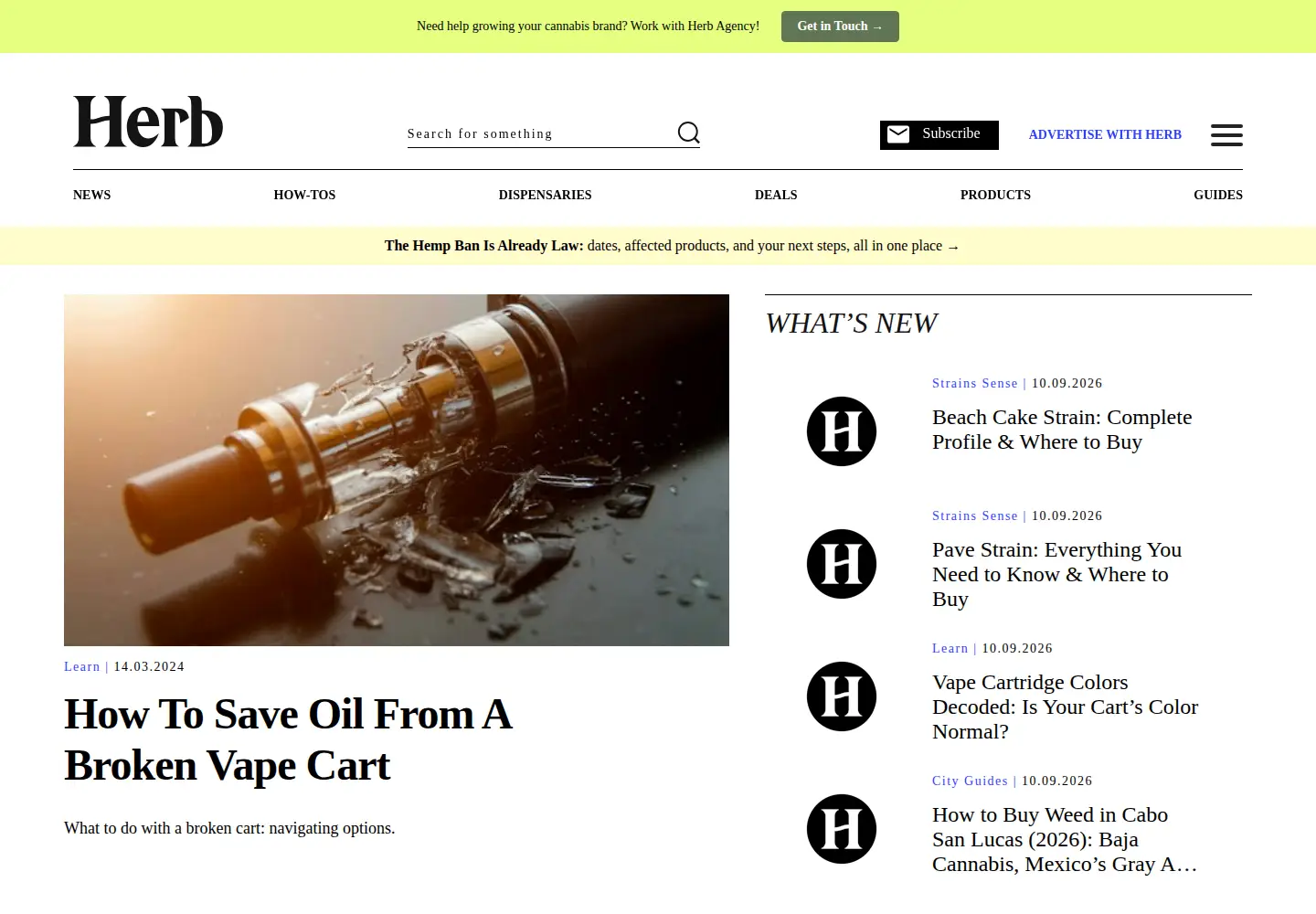The height and width of the screenshot is (914, 1316).
Task: Open Vape Cartridge Colors Decoded title
Action: click(1065, 707)
